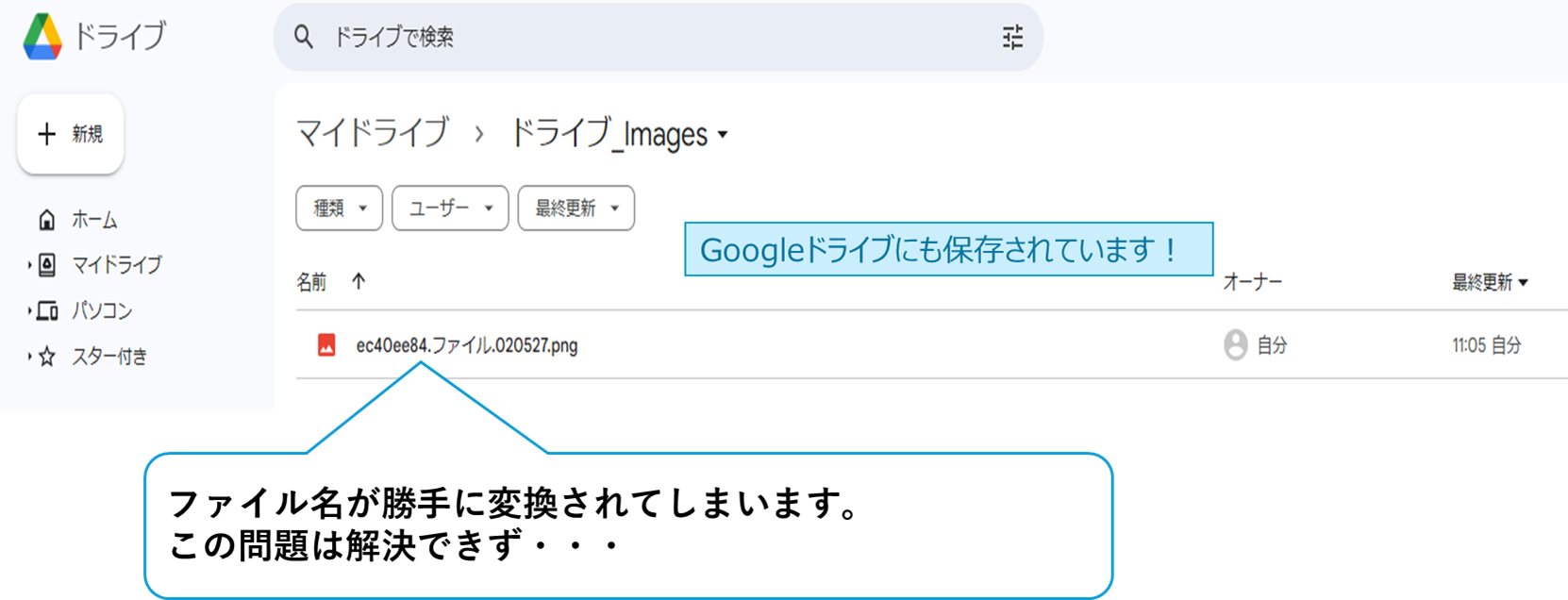
Task: Open the ユーザー filter dropdown
Action: [x=450, y=208]
